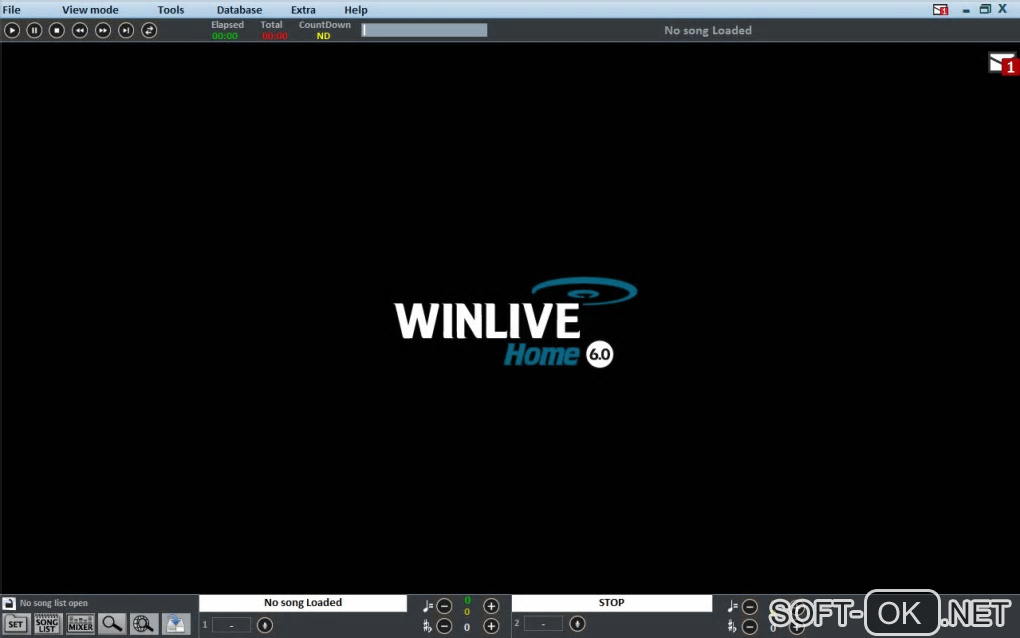This screenshot has width=1020, height=638.
Task: Pause playback with the Pause button
Action: [x=34, y=30]
